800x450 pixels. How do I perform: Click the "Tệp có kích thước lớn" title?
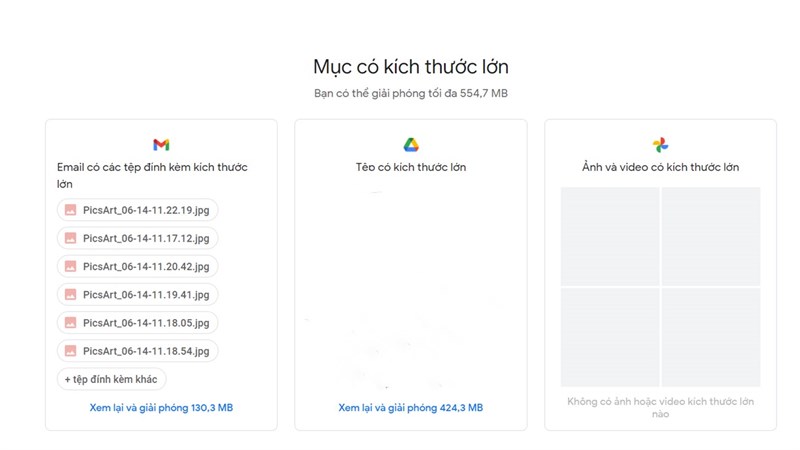[410, 167]
